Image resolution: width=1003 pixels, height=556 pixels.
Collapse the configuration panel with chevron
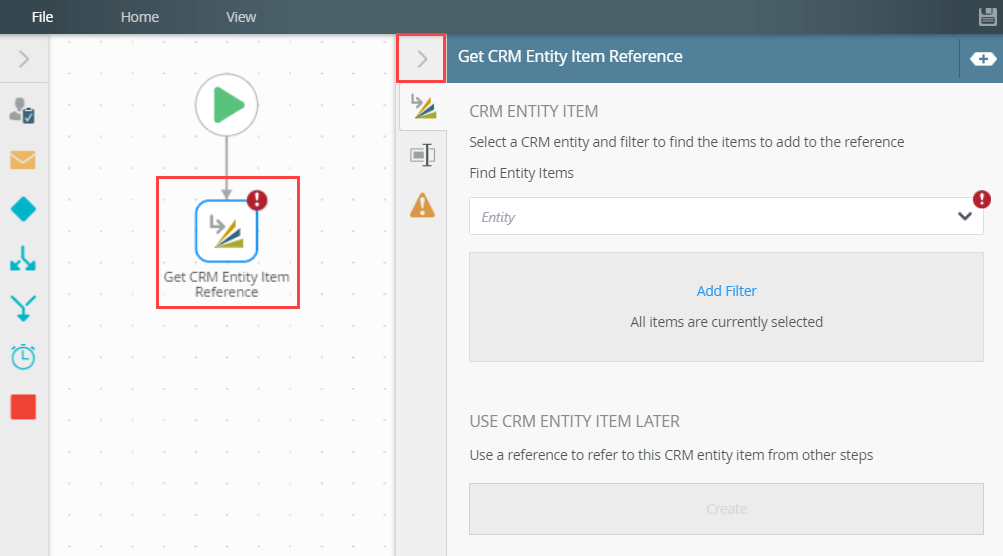pos(422,59)
